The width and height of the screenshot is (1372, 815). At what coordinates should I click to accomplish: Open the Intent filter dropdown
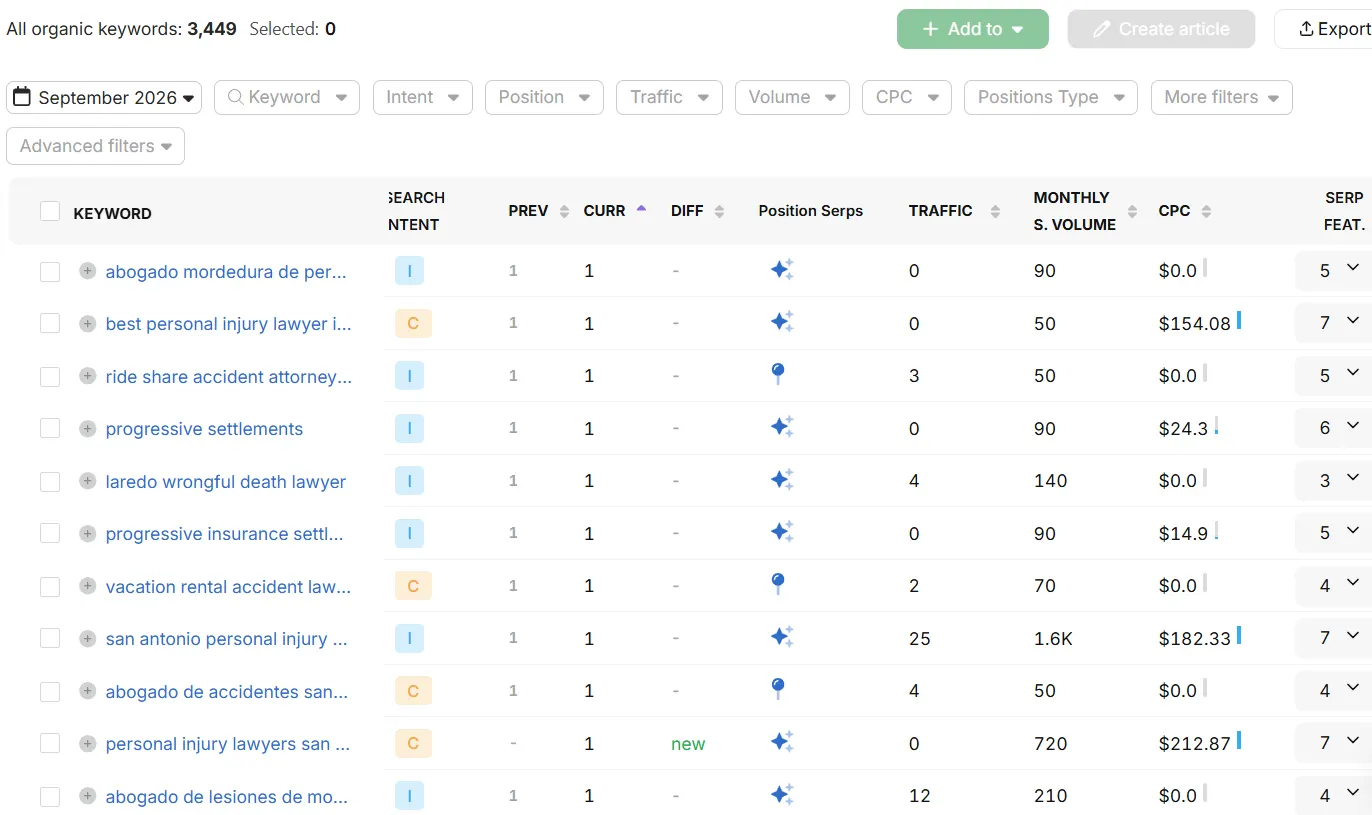pyautogui.click(x=422, y=98)
